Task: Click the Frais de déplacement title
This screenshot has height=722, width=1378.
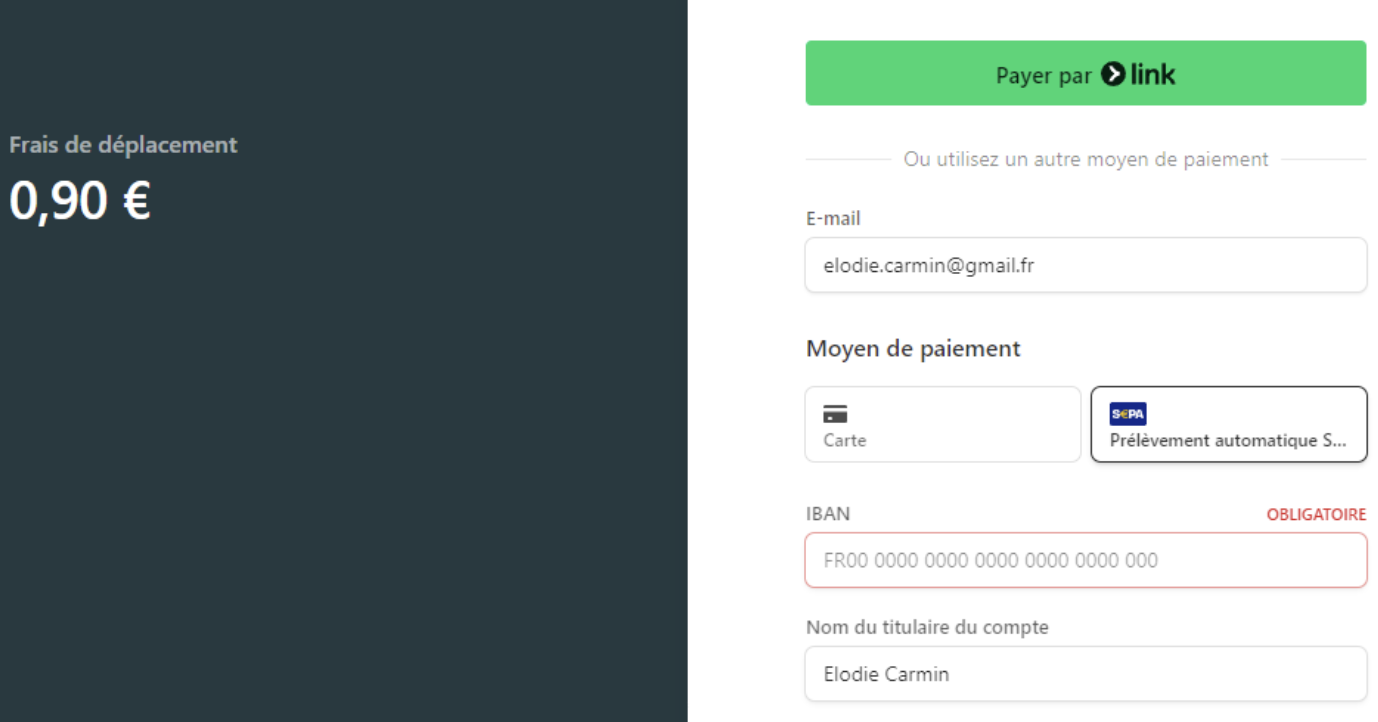Action: [x=124, y=145]
